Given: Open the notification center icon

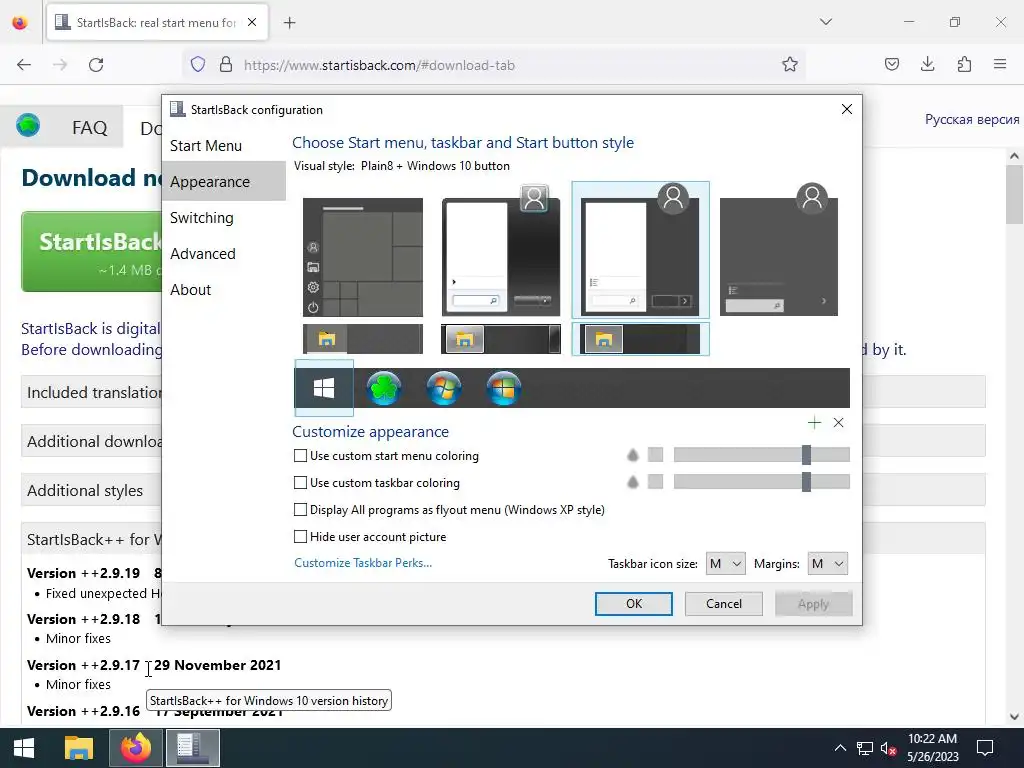Looking at the screenshot, I should [x=985, y=748].
